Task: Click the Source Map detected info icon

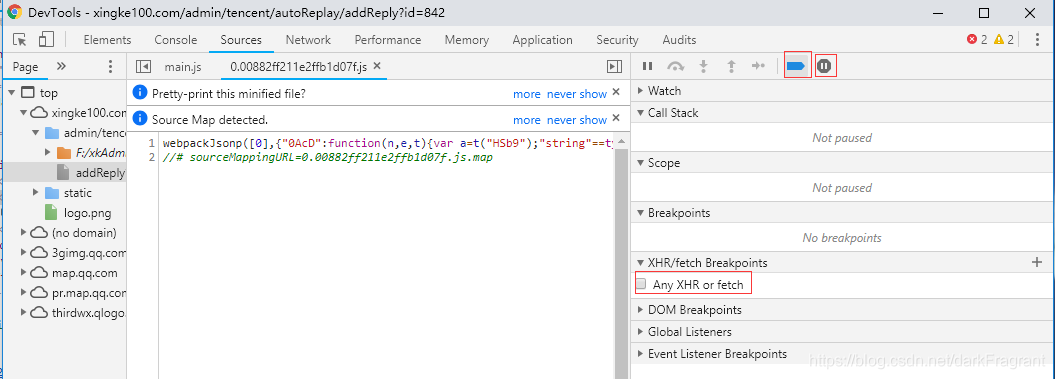Action: point(140,118)
